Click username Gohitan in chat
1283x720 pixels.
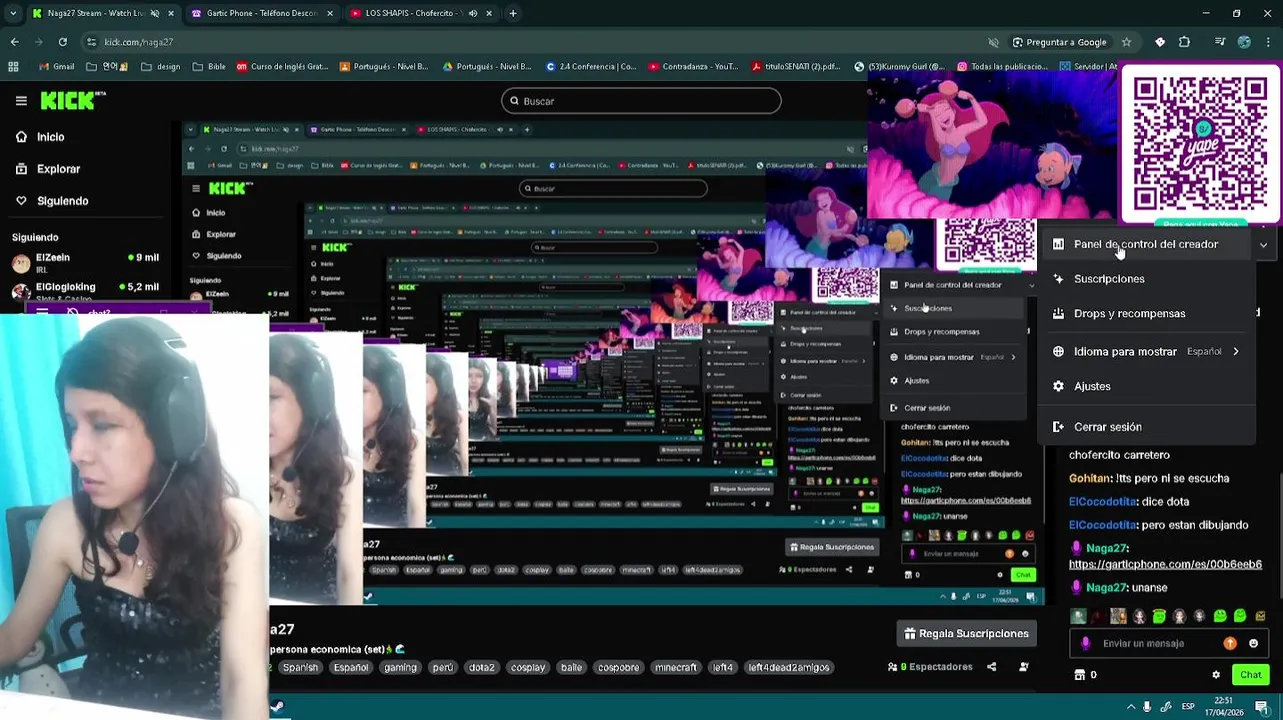(x=1090, y=479)
